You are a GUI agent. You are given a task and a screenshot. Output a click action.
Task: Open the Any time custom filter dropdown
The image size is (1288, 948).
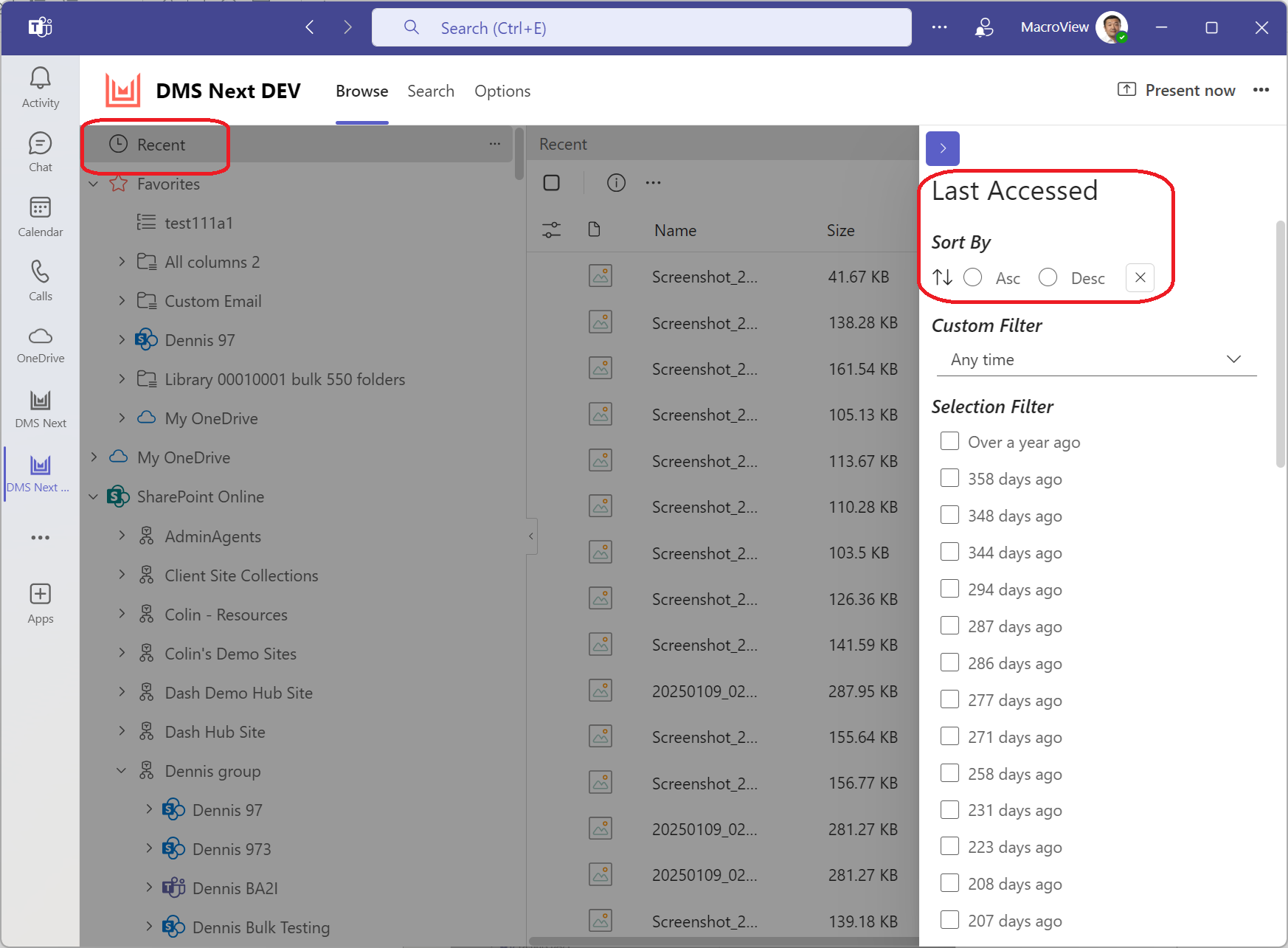[x=1096, y=359]
